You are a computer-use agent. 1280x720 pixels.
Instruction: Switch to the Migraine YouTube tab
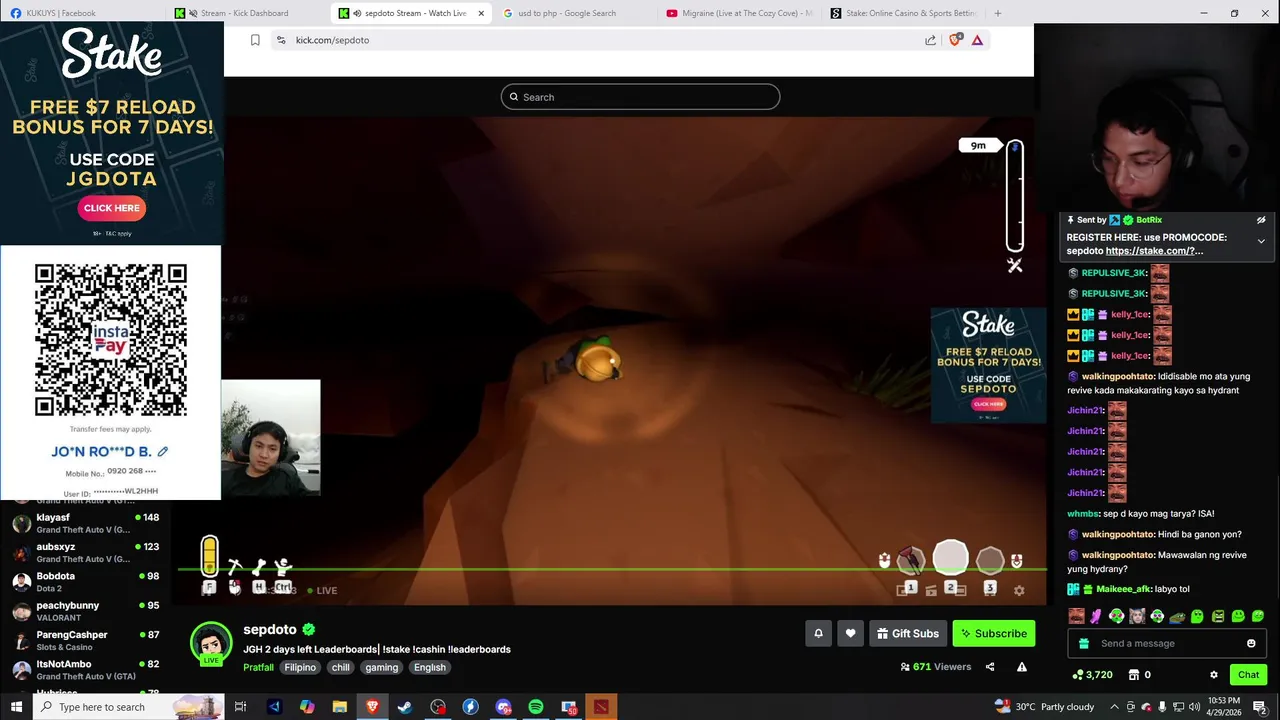click(x=740, y=13)
